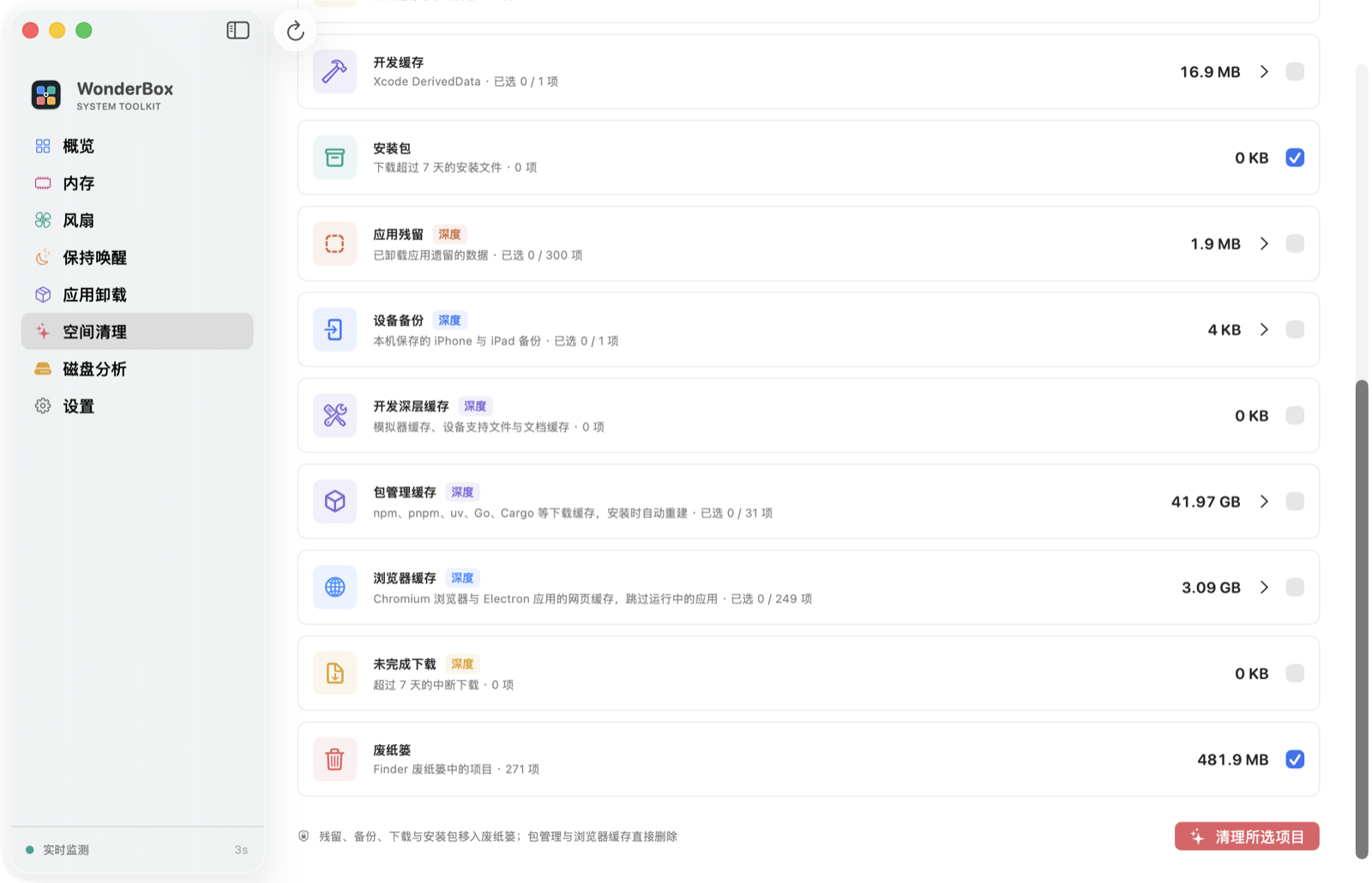Open 设置 settings page
This screenshot has height=883, width=1372.
click(x=137, y=405)
